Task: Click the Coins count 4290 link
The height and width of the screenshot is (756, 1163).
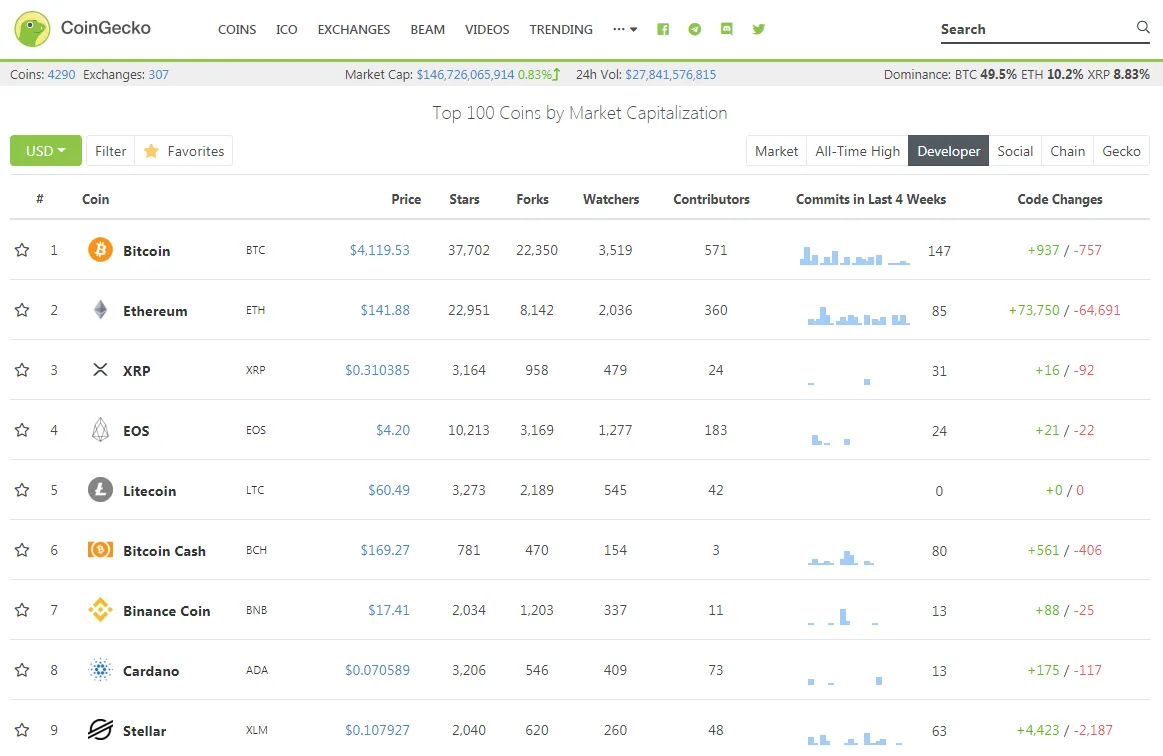Action: click(x=62, y=74)
